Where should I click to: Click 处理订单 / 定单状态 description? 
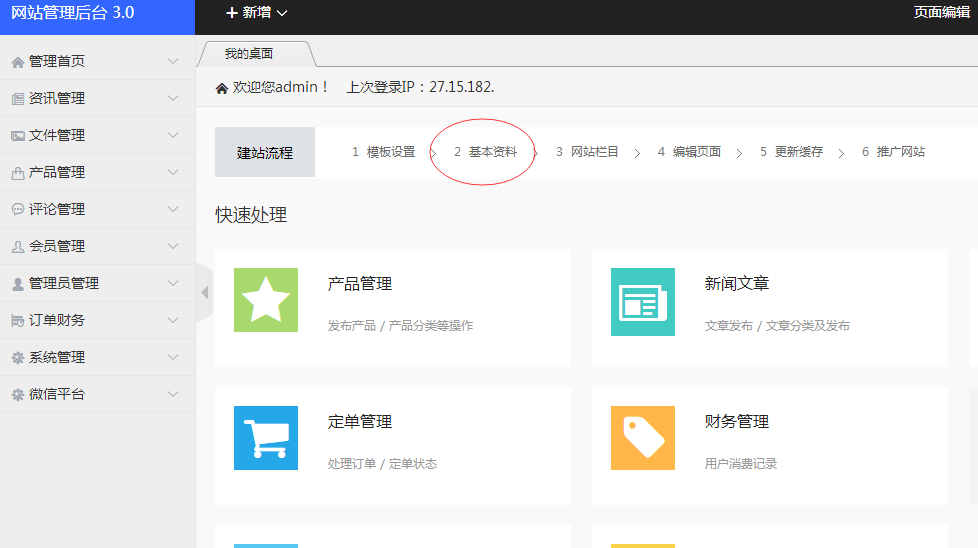pos(382,464)
